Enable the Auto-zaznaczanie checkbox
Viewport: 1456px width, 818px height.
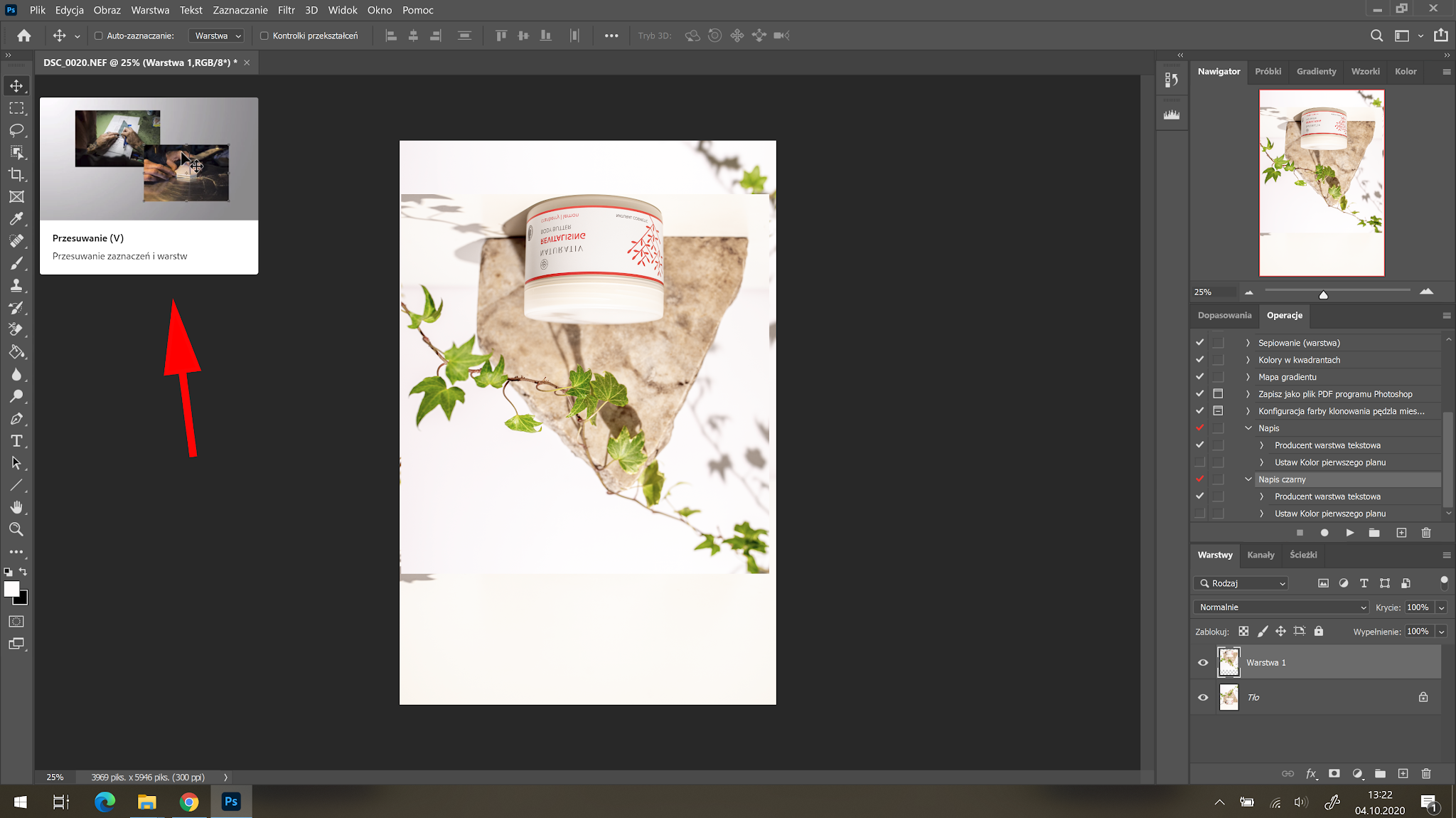coord(99,36)
